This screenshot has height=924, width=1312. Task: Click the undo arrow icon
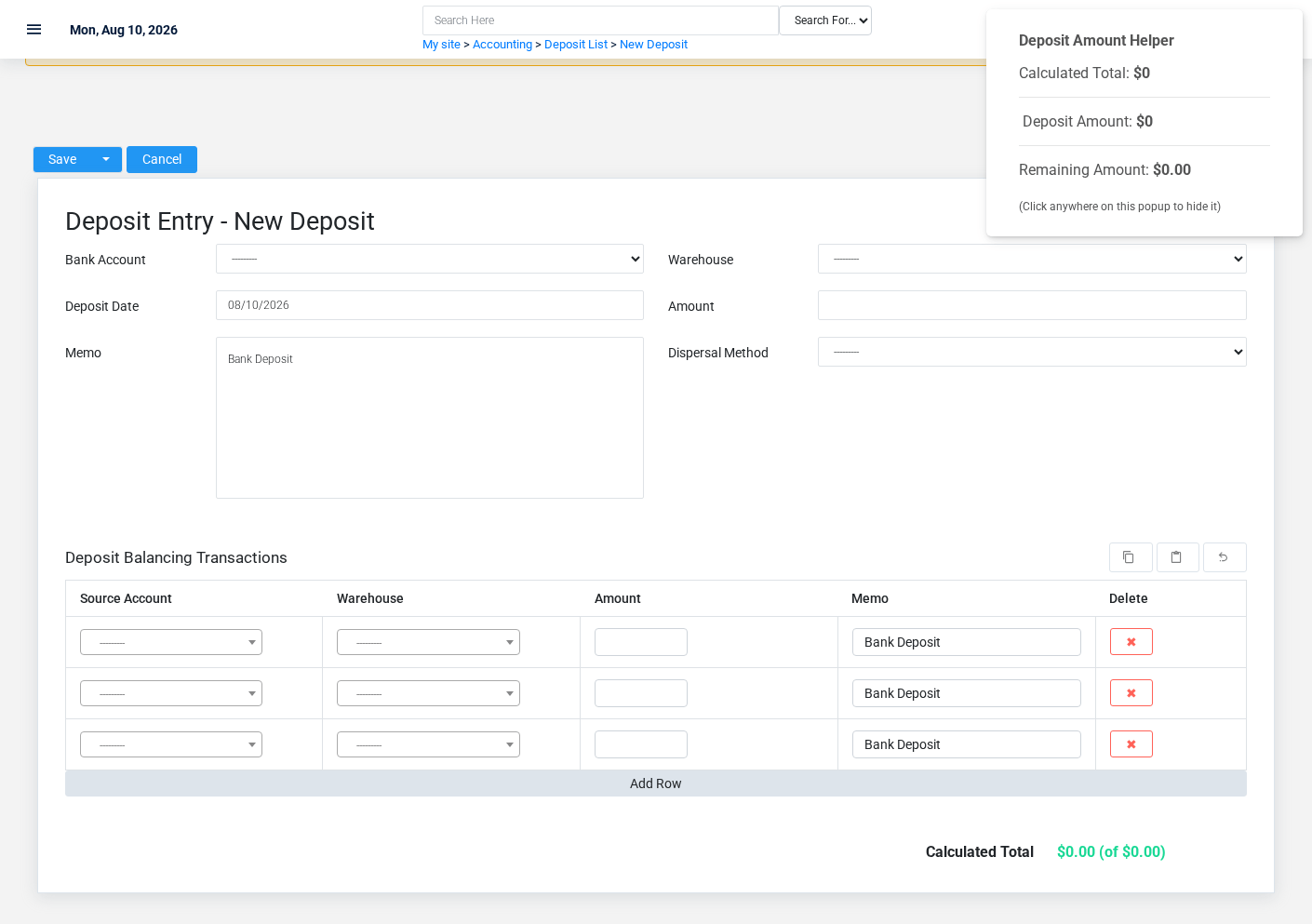[x=1225, y=557]
